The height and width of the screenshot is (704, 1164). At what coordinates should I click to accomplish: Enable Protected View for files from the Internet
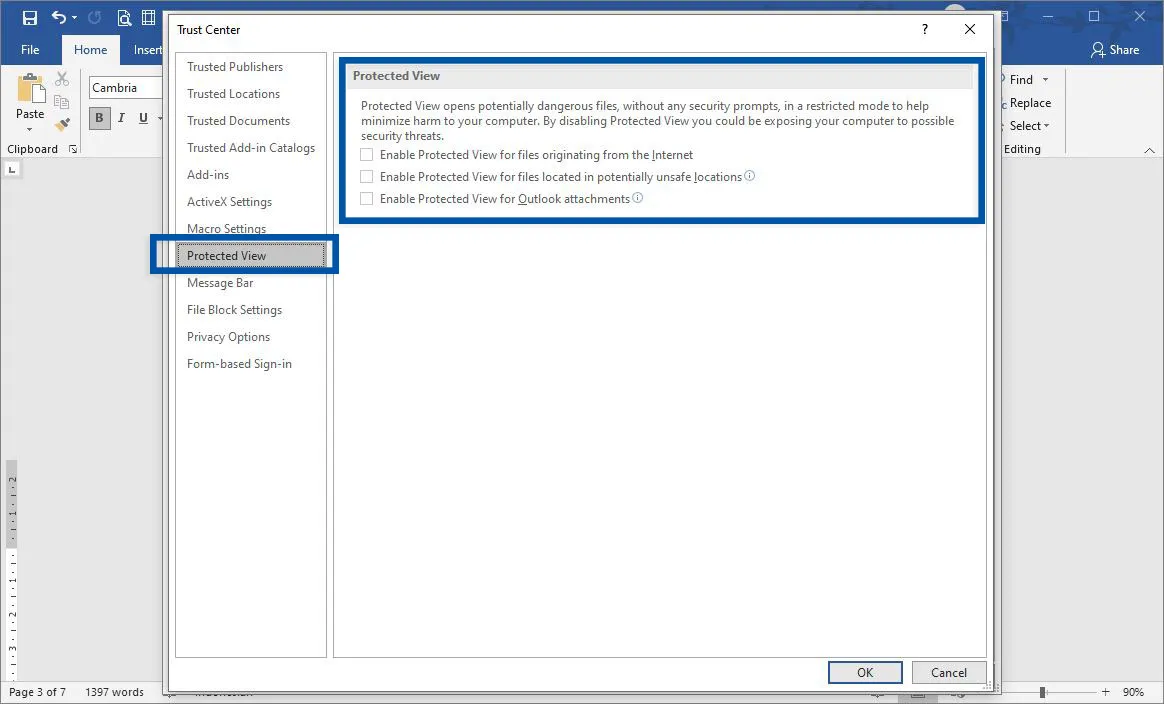tap(366, 155)
